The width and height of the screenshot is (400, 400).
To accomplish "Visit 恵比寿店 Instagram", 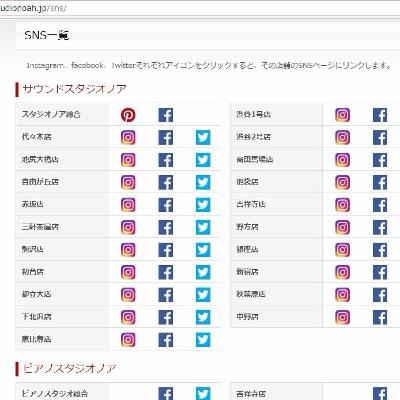I will tap(128, 340).
